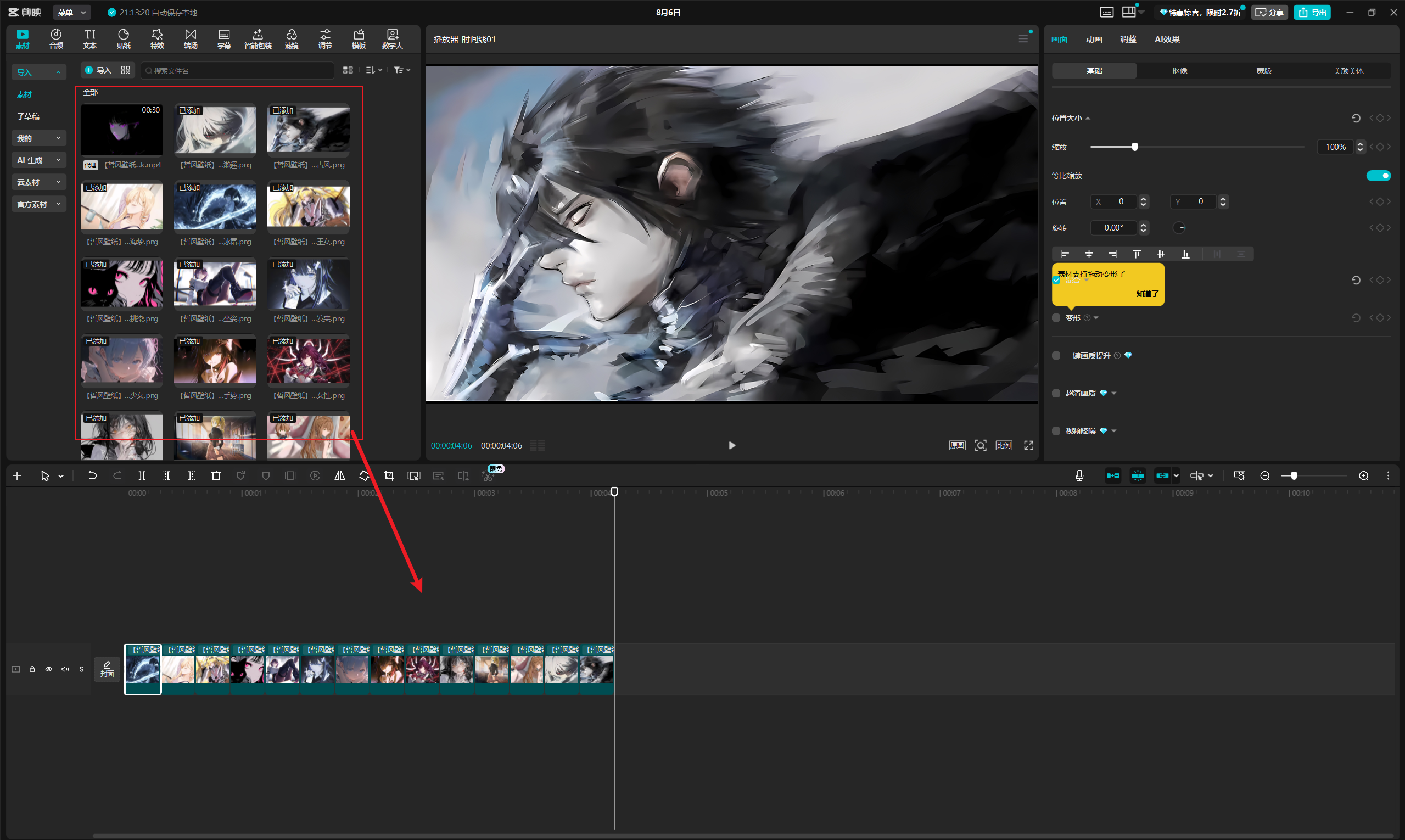This screenshot has width=1405, height=840.
Task: Reset the 位置大小 section with reset icon
Action: point(1356,118)
